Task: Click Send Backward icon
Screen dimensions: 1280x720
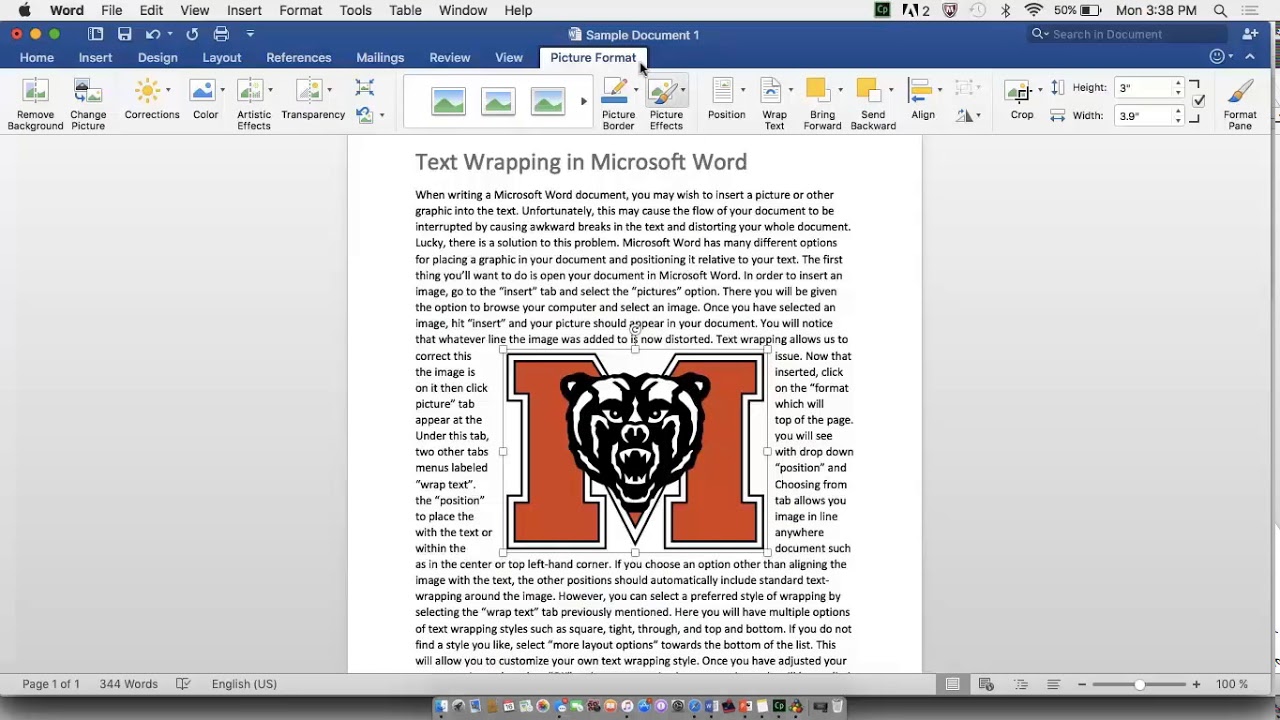Action: 868,90
